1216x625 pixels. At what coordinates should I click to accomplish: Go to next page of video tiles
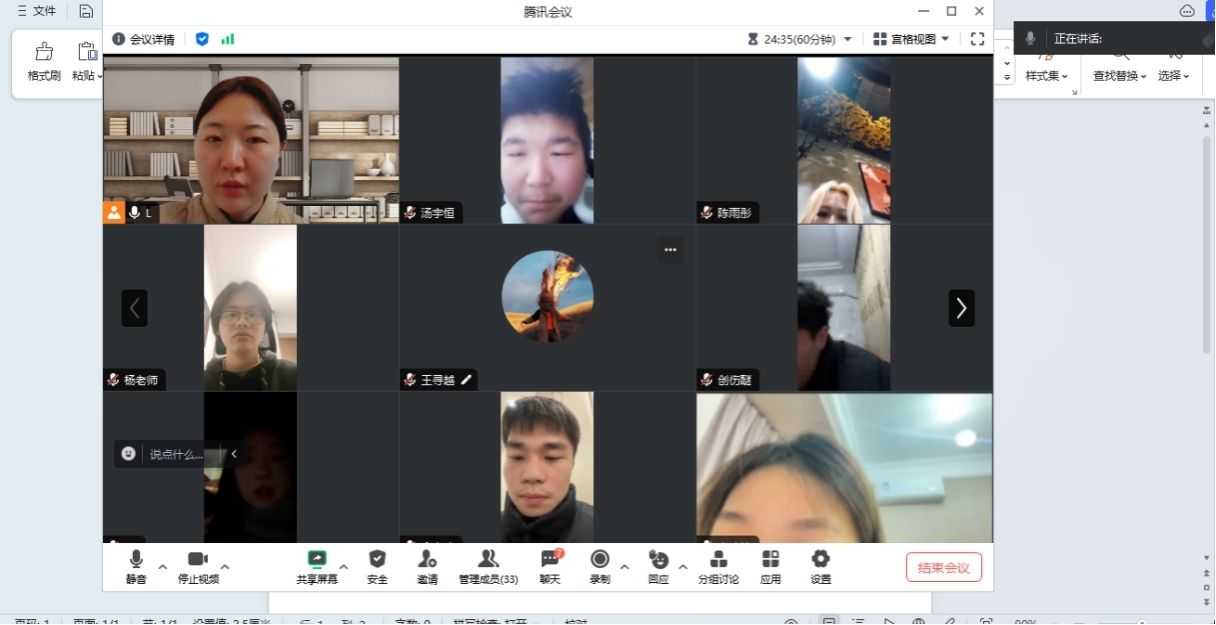point(961,308)
